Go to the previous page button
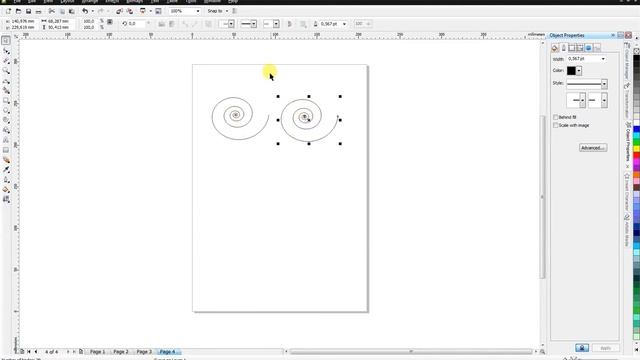Screen dimensions: 640x360 [x=36, y=351]
